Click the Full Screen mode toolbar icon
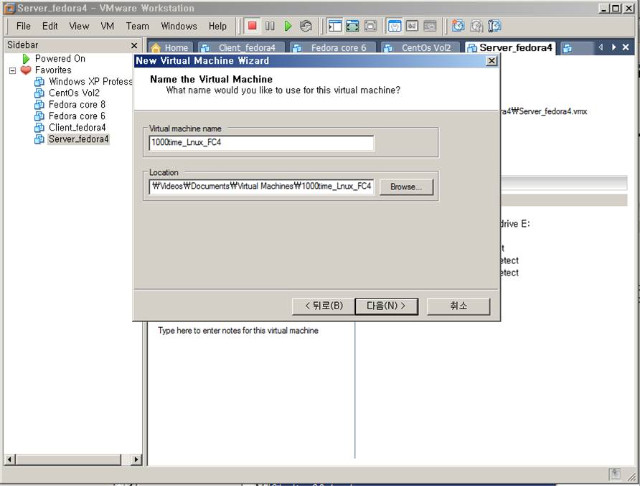The width and height of the screenshot is (640, 486). click(370, 26)
